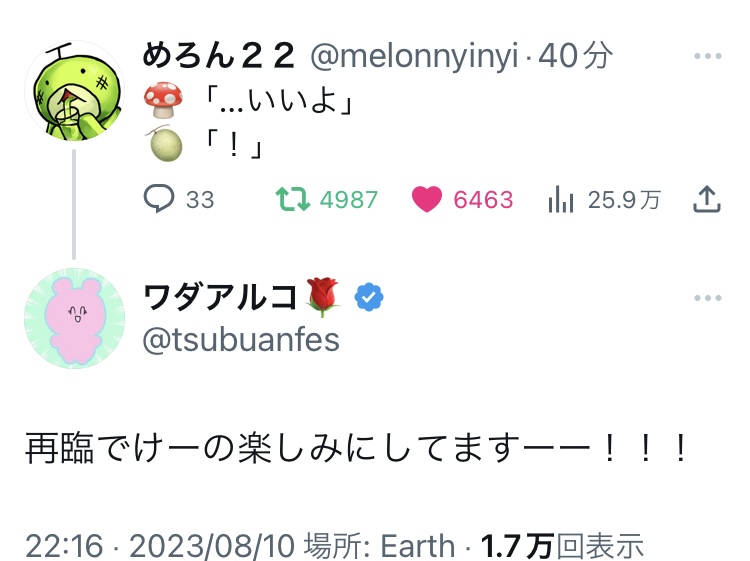Open the @tsubuanfes profile handle
750x561 pixels.
coord(241,340)
